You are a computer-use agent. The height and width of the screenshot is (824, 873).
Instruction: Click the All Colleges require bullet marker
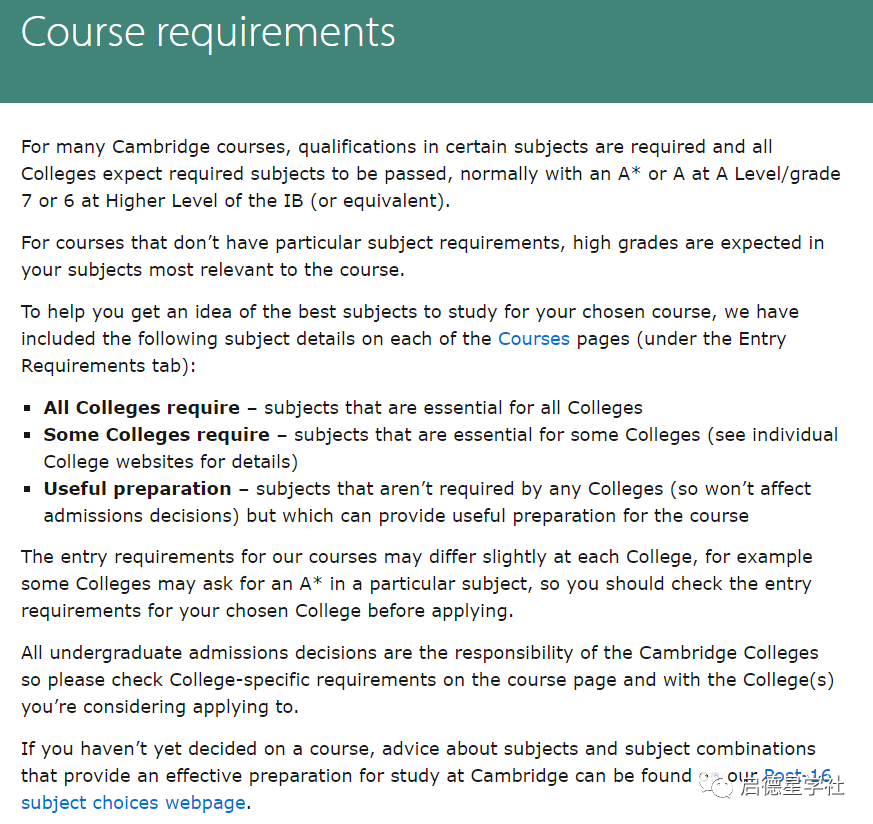tap(27, 408)
